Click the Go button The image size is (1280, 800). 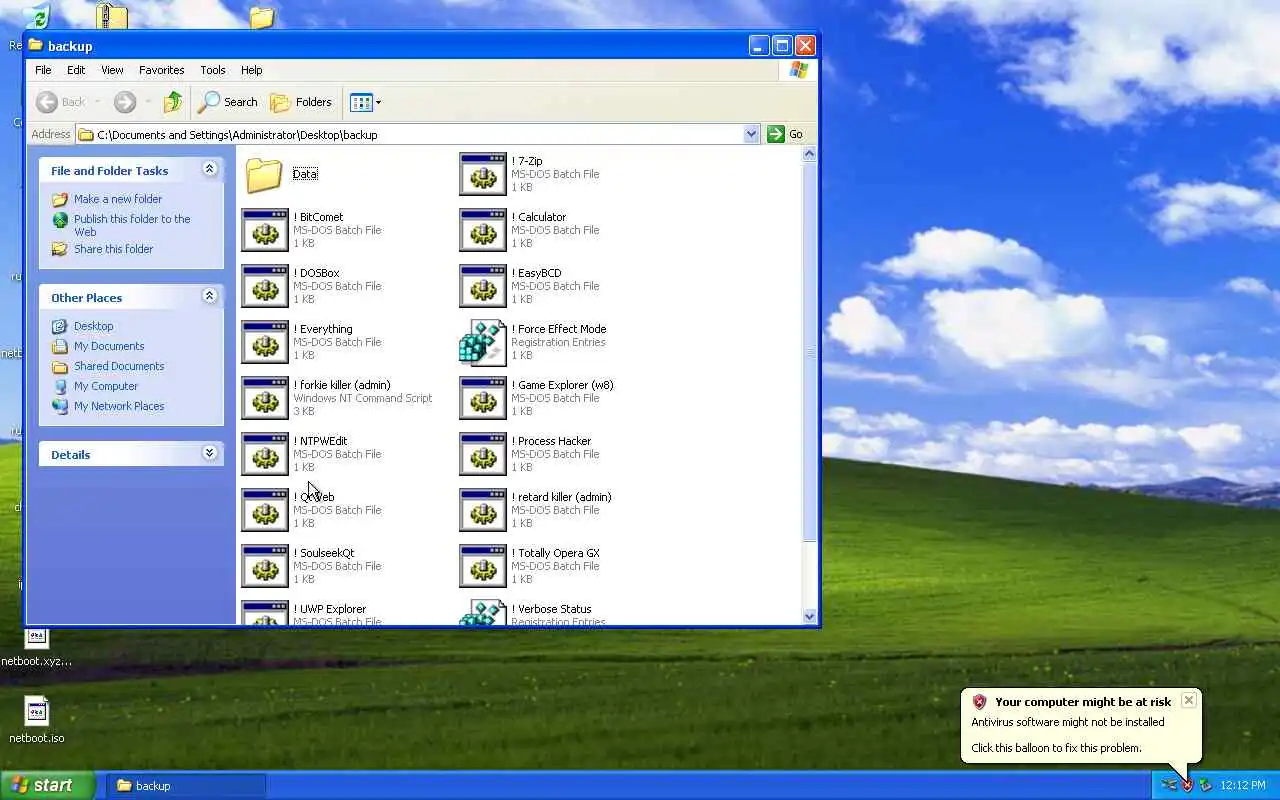(x=785, y=134)
